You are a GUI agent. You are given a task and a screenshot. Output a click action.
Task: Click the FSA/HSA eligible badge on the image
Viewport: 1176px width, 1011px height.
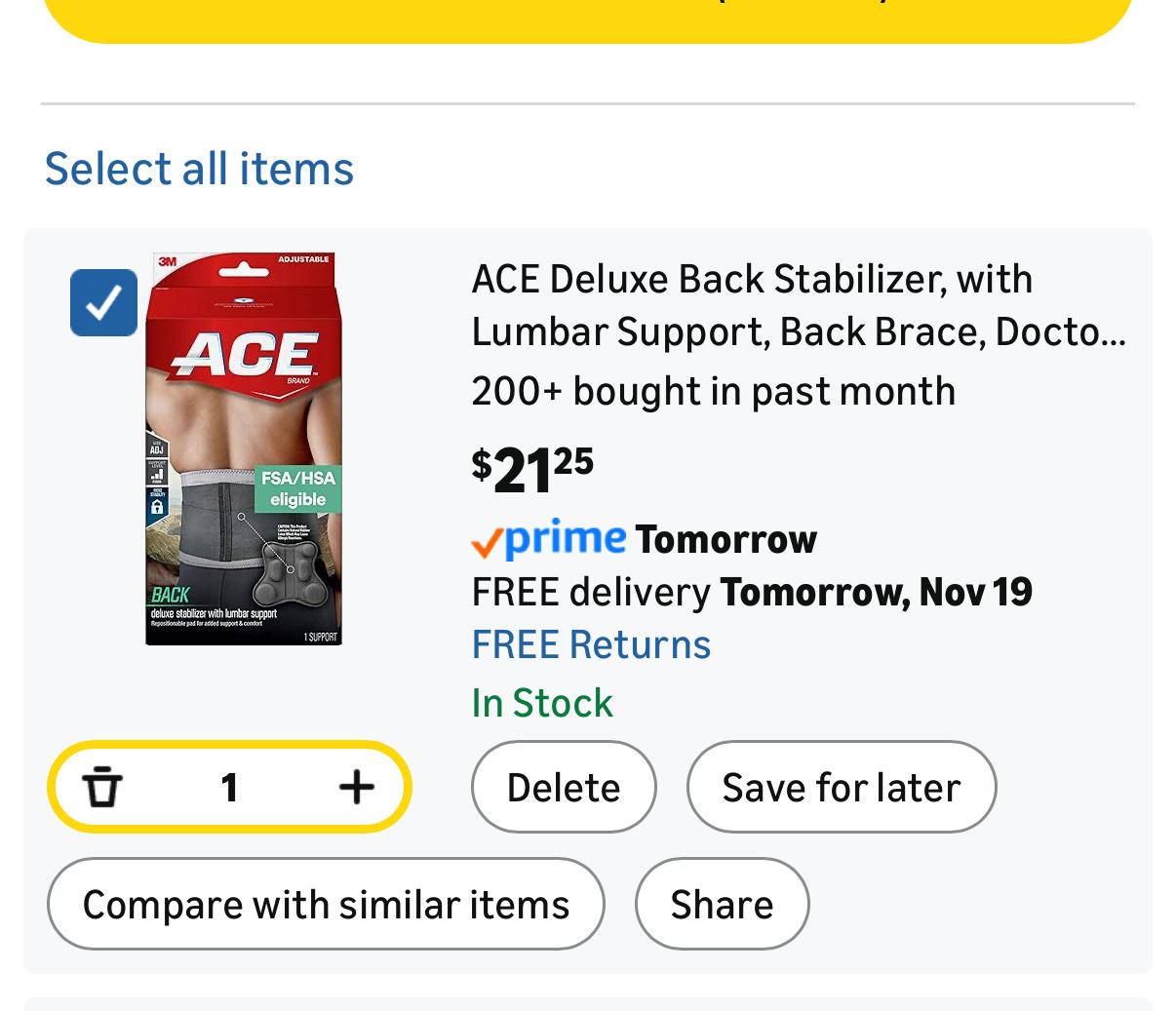297,488
